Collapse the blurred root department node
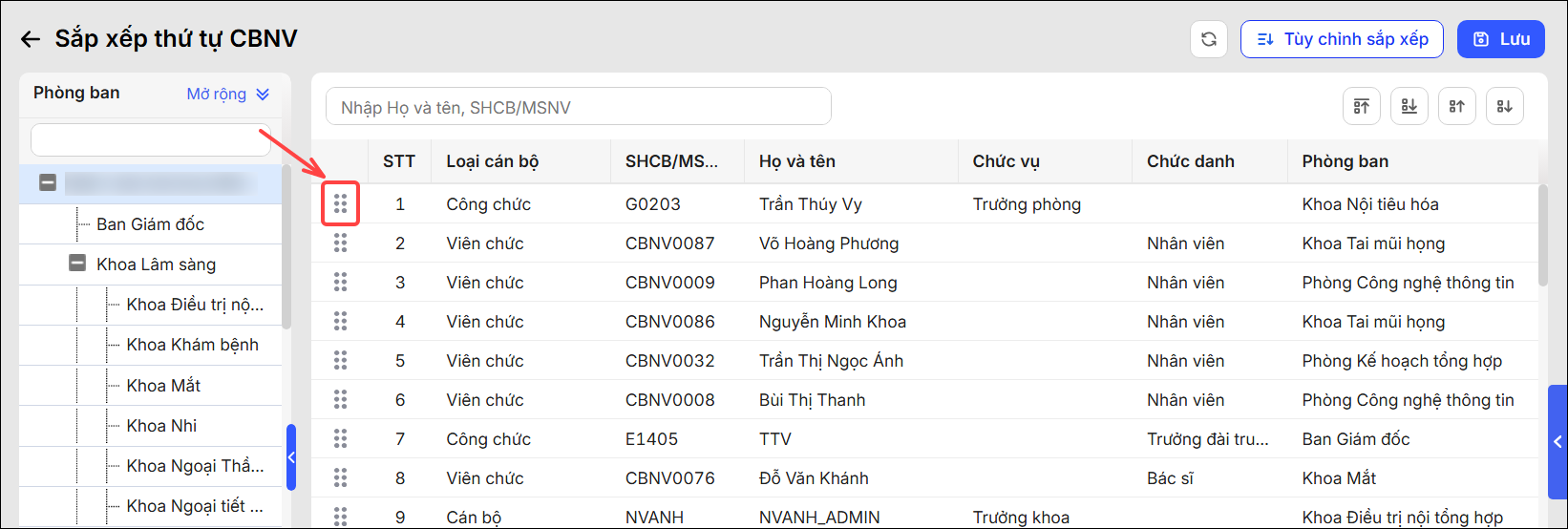This screenshot has width=1568, height=529. coord(48,182)
